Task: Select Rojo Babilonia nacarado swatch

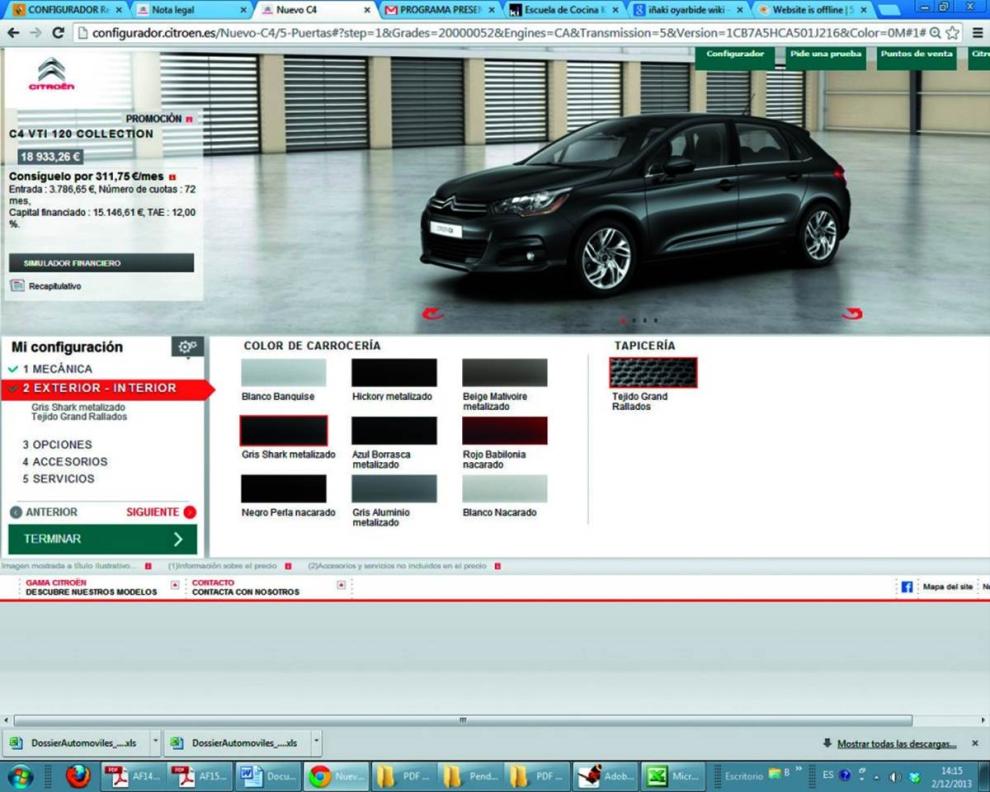Action: pos(504,431)
